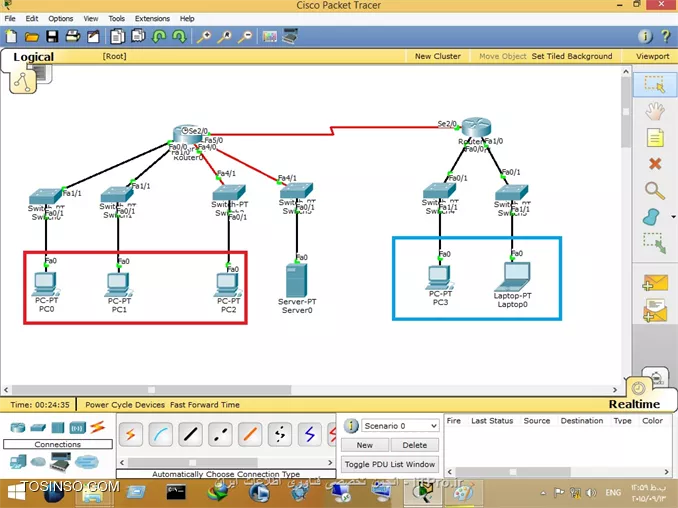Select the Hubs device category icon

point(58,428)
